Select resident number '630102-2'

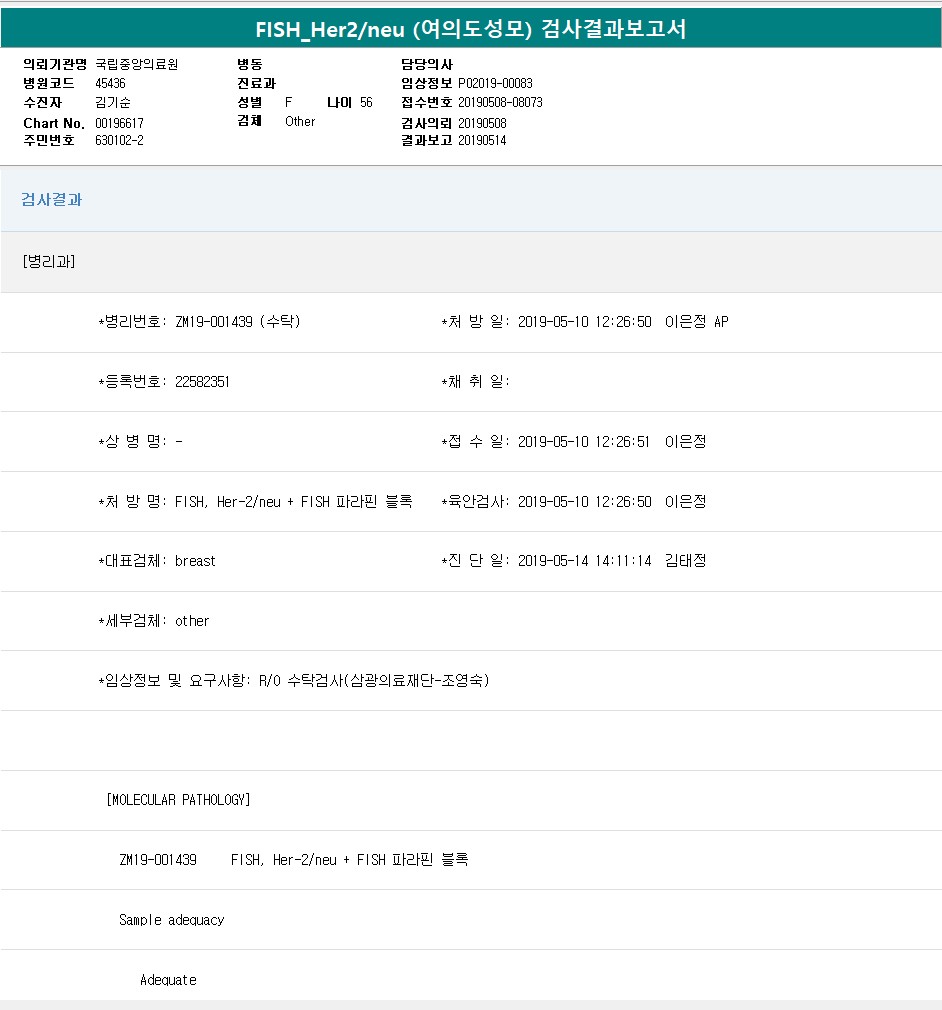coord(119,140)
